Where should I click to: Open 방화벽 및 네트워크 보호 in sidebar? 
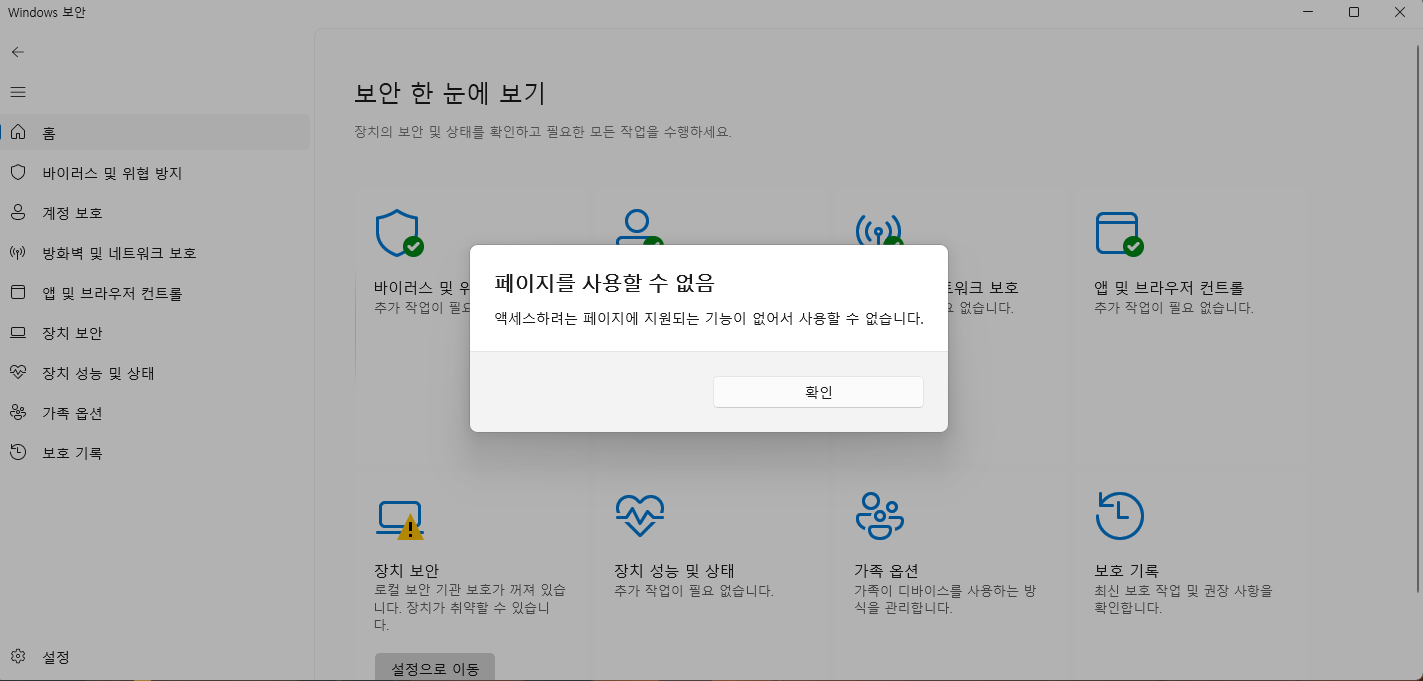[157, 252]
